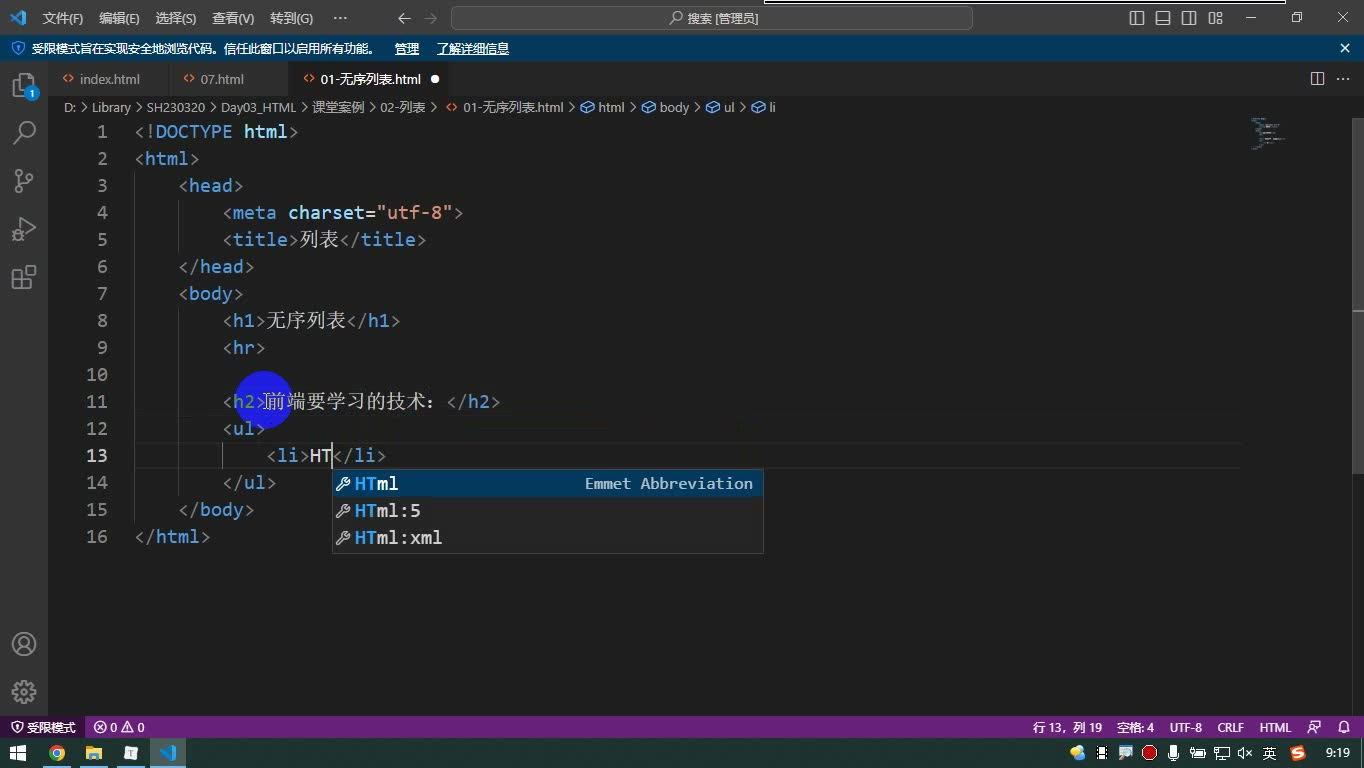Open the Accounts menu icon

coord(24,644)
